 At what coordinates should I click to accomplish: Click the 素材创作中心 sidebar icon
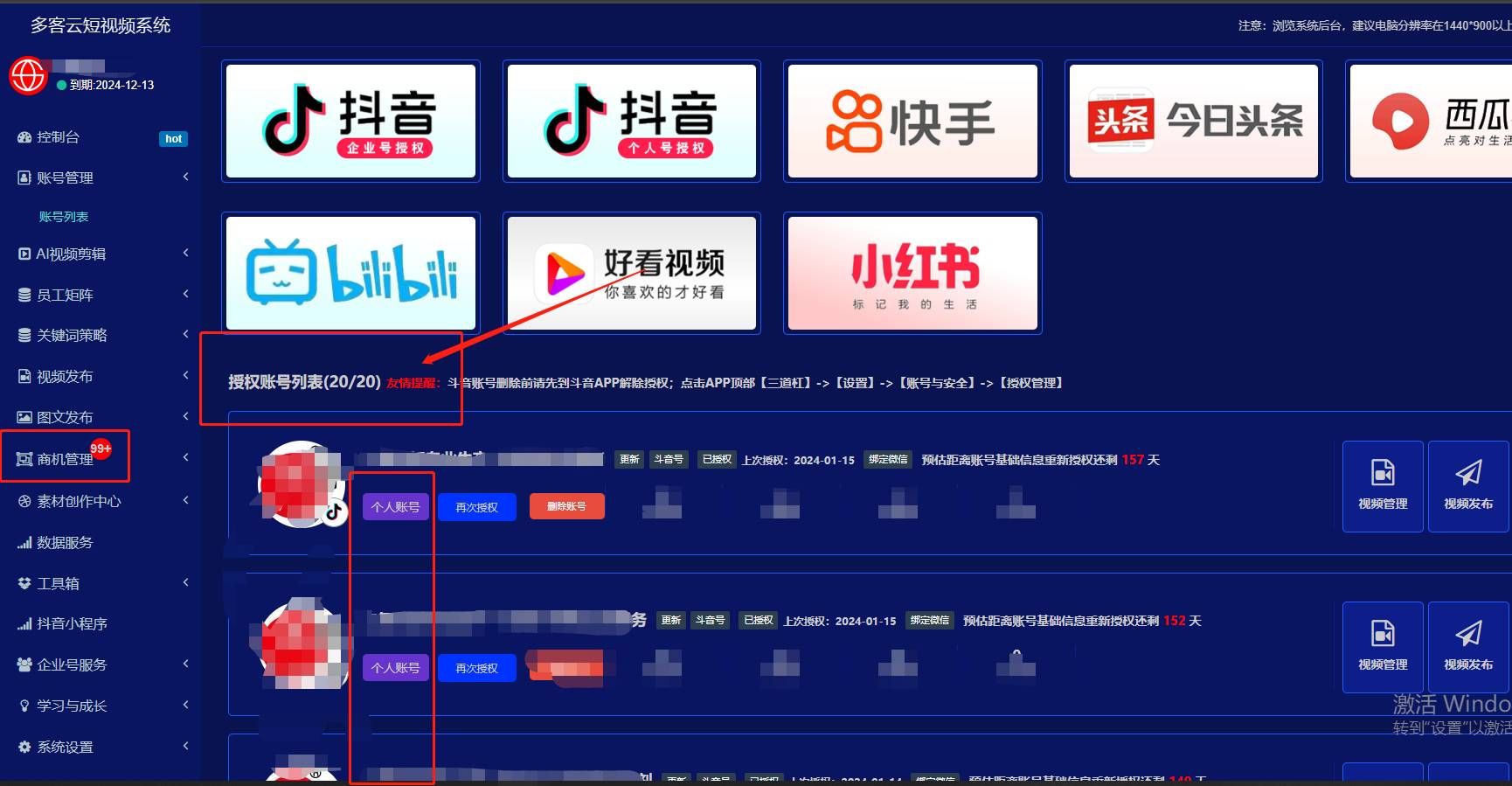click(x=24, y=501)
